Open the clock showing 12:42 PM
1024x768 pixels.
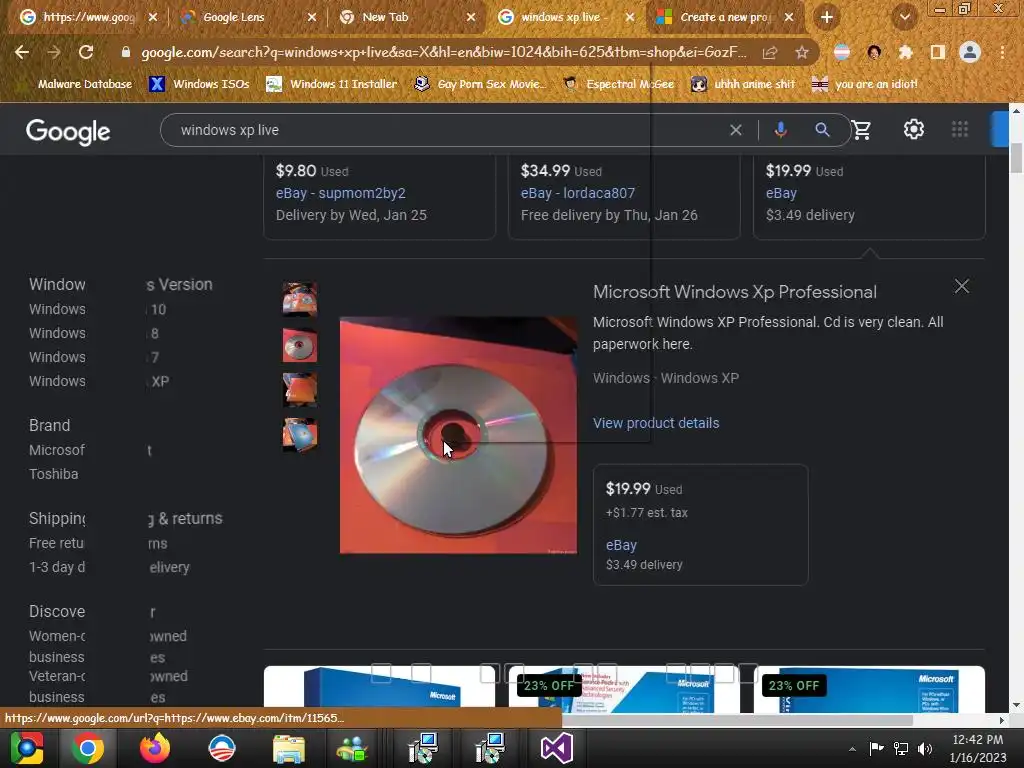pos(977,748)
